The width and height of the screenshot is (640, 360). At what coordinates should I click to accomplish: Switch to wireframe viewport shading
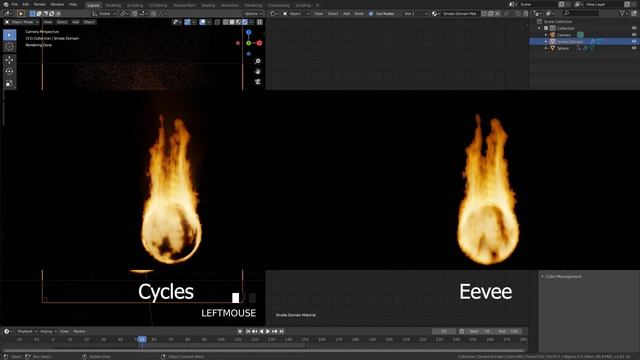[226, 22]
